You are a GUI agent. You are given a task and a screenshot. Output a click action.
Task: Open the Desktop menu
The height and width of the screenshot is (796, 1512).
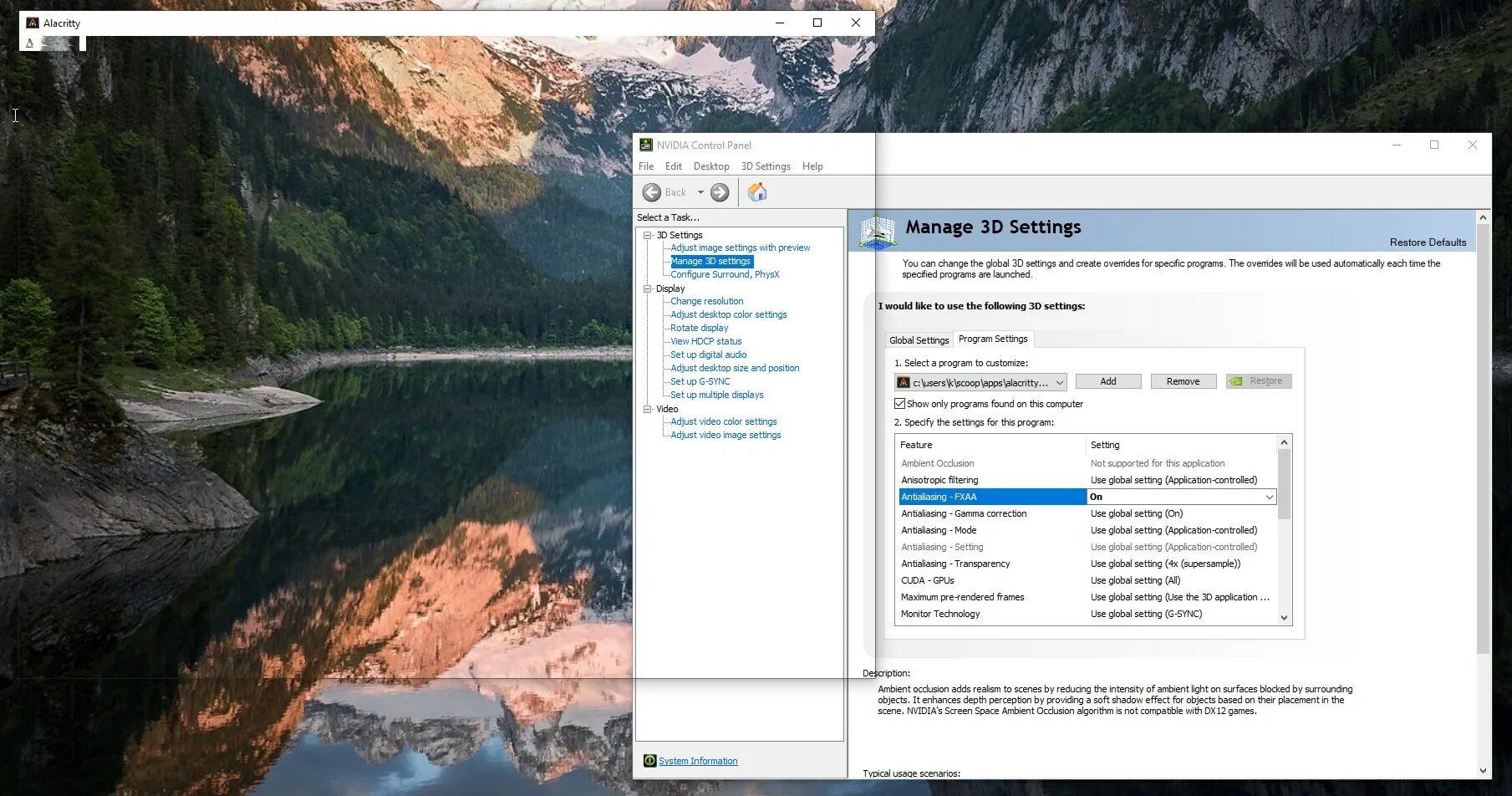[711, 166]
